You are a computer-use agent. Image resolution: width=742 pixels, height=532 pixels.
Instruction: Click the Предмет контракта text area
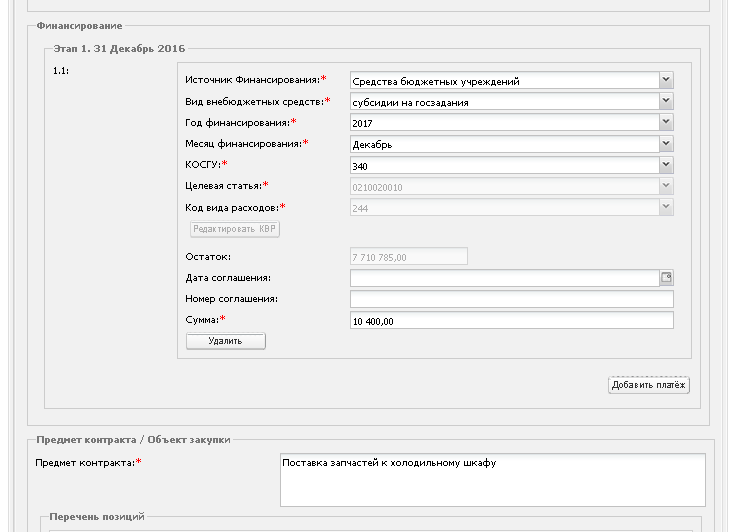coord(492,480)
